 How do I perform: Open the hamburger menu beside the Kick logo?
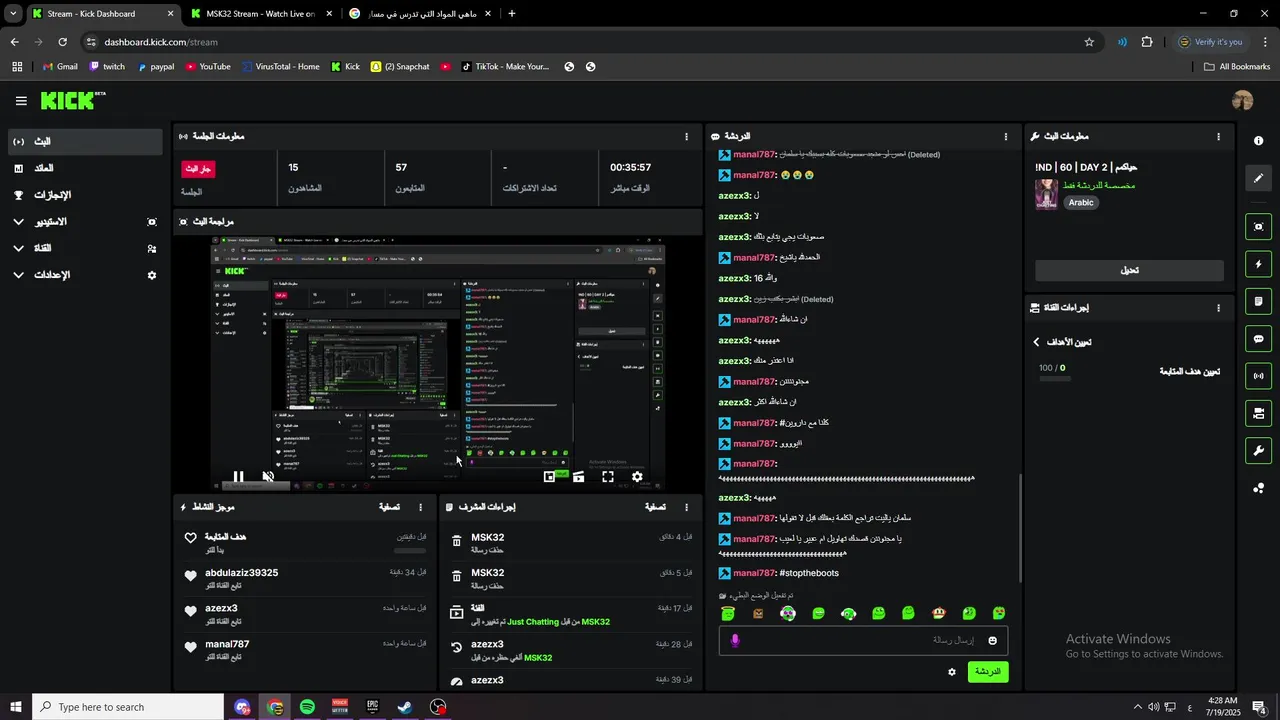click(21, 101)
